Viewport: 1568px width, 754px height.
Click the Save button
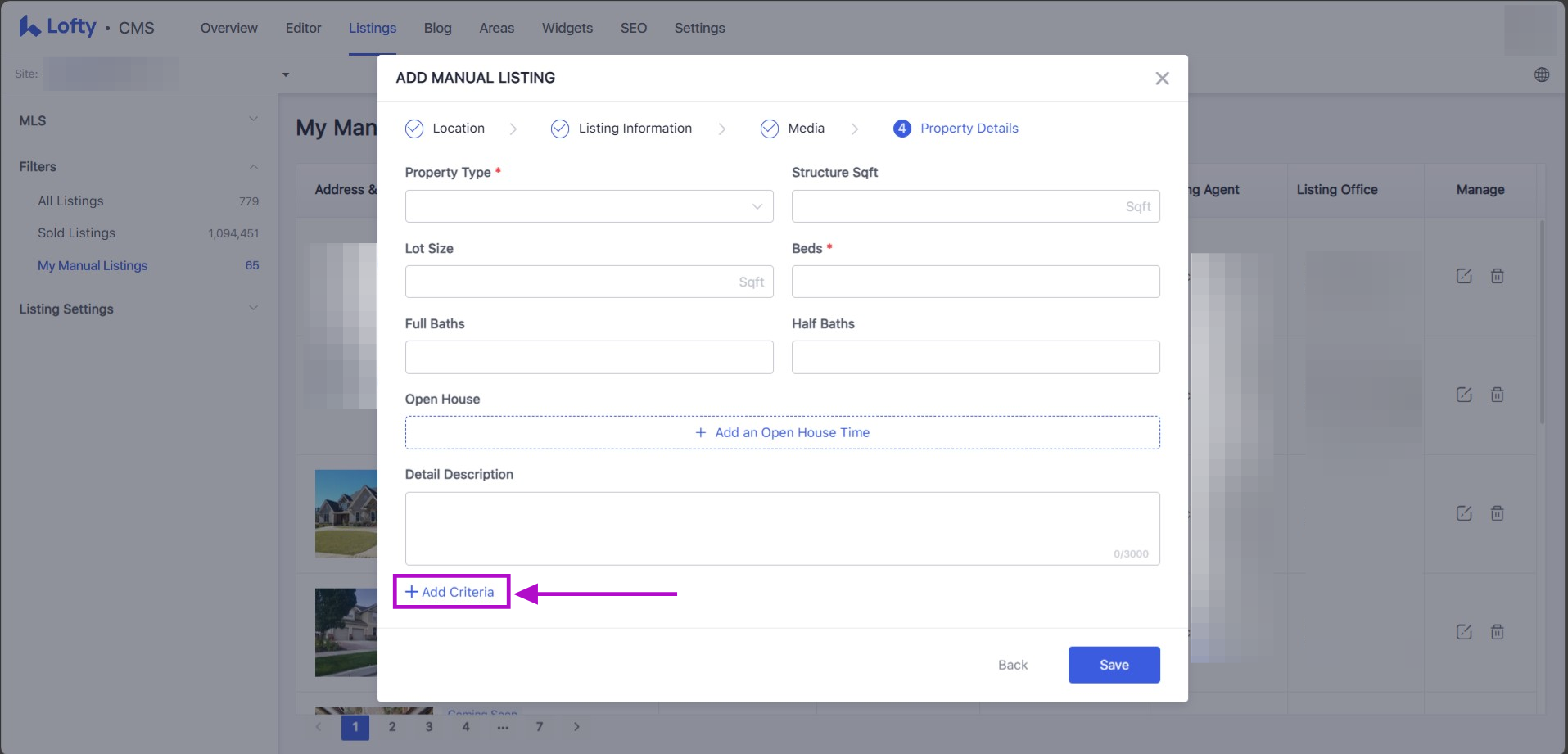click(1114, 665)
